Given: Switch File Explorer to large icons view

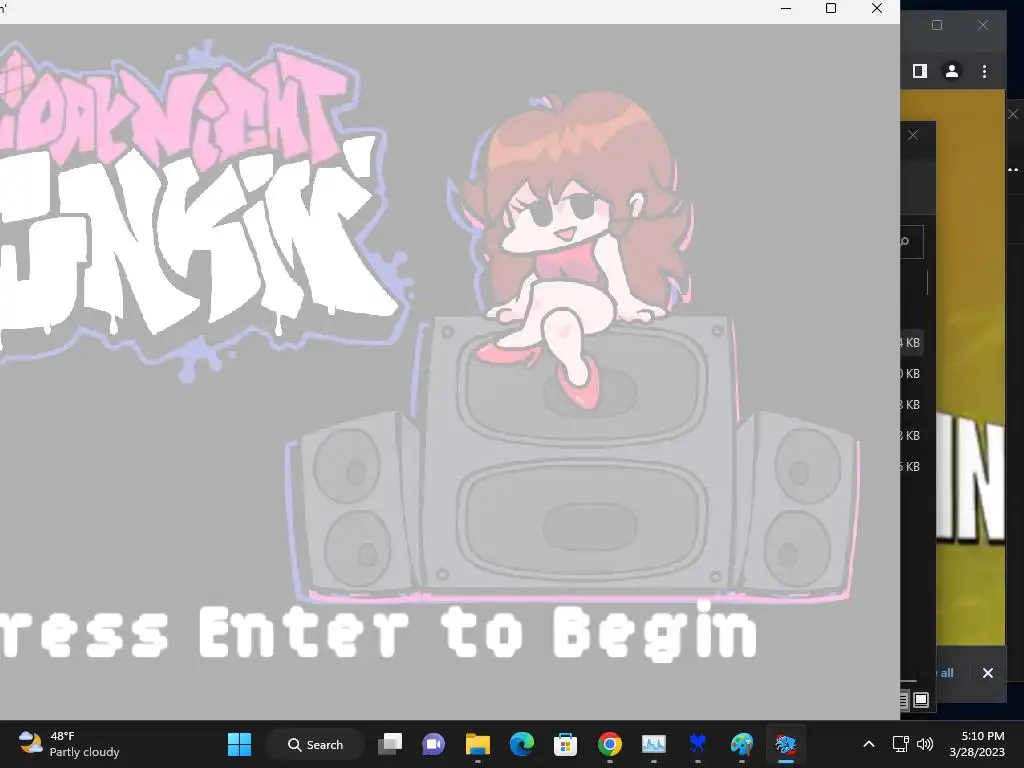Looking at the screenshot, I should 921,700.
